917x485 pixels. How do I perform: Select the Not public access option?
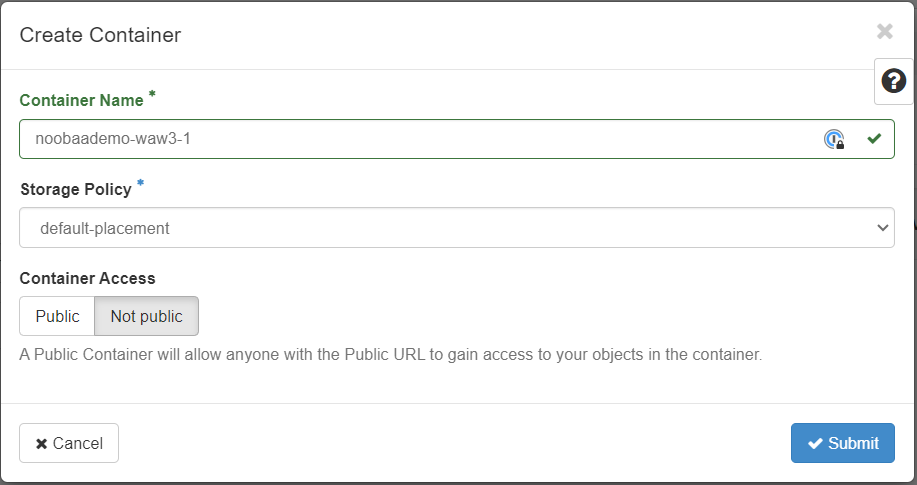(146, 316)
